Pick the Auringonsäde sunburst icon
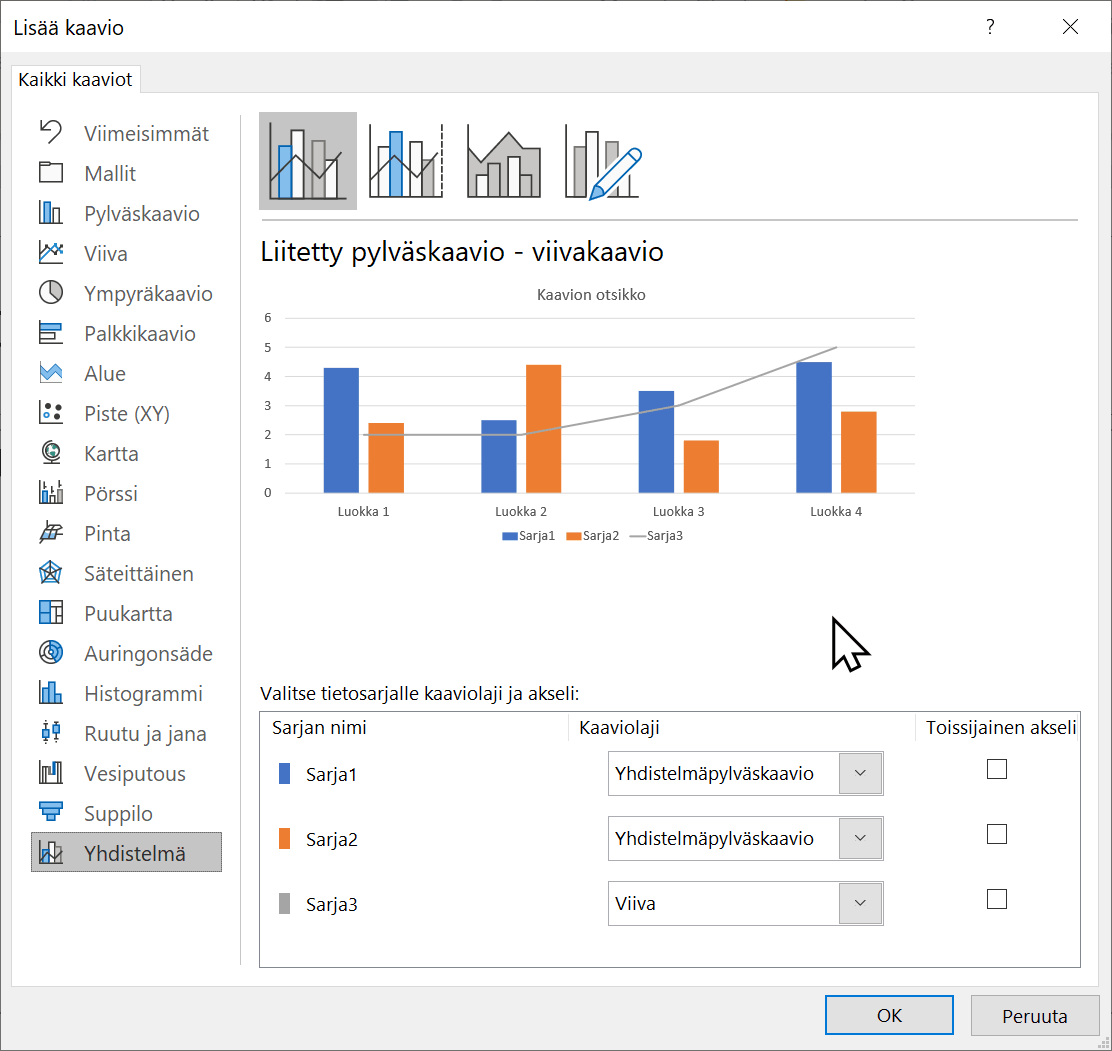This screenshot has width=1112, height=1051. pyautogui.click(x=50, y=652)
